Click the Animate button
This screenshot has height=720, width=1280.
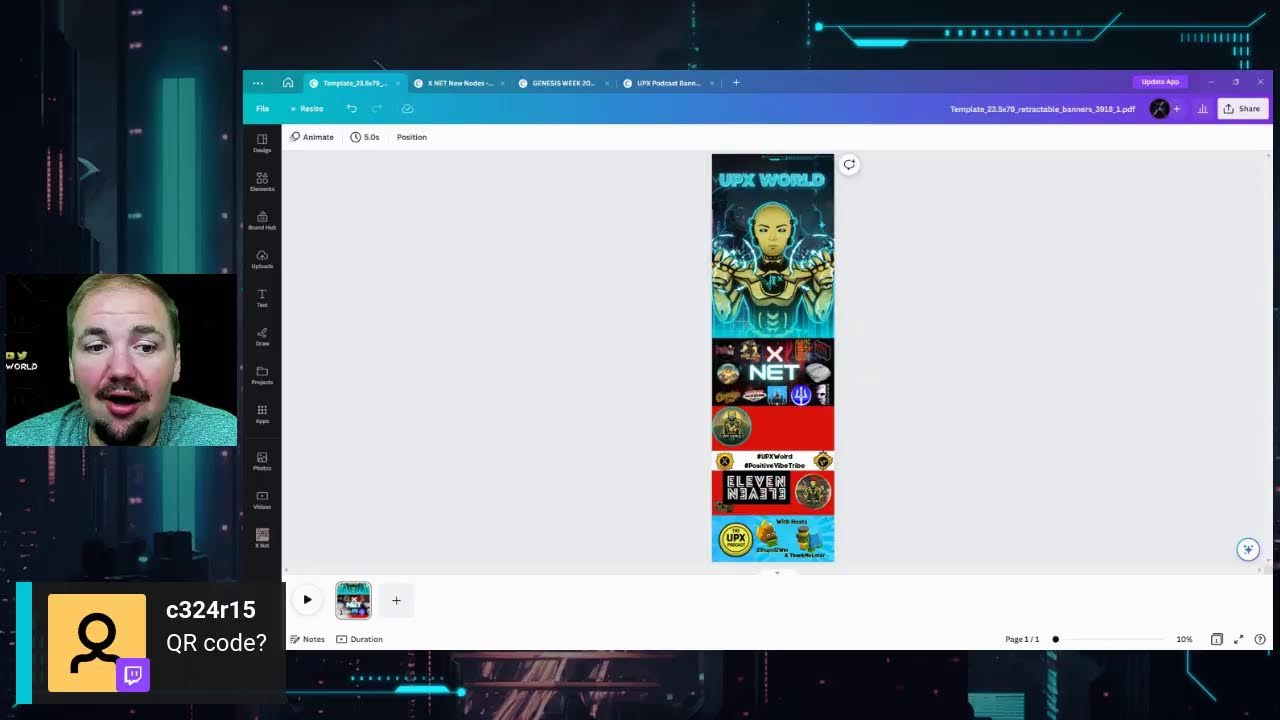click(312, 137)
